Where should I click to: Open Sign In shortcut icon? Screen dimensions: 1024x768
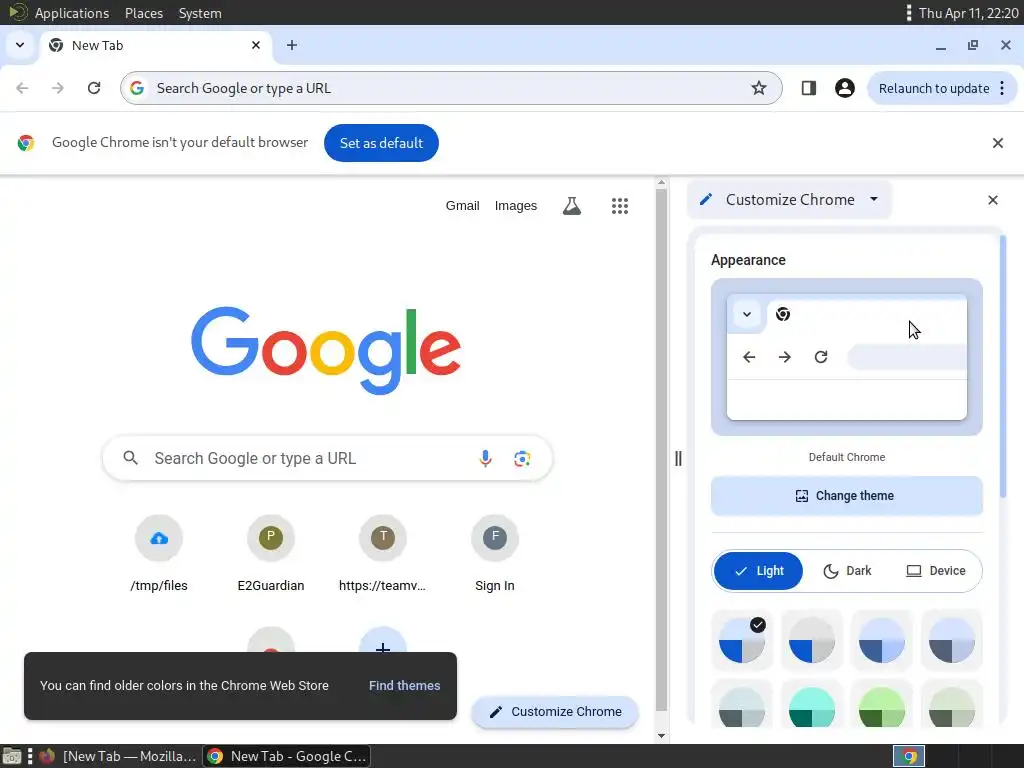495,538
